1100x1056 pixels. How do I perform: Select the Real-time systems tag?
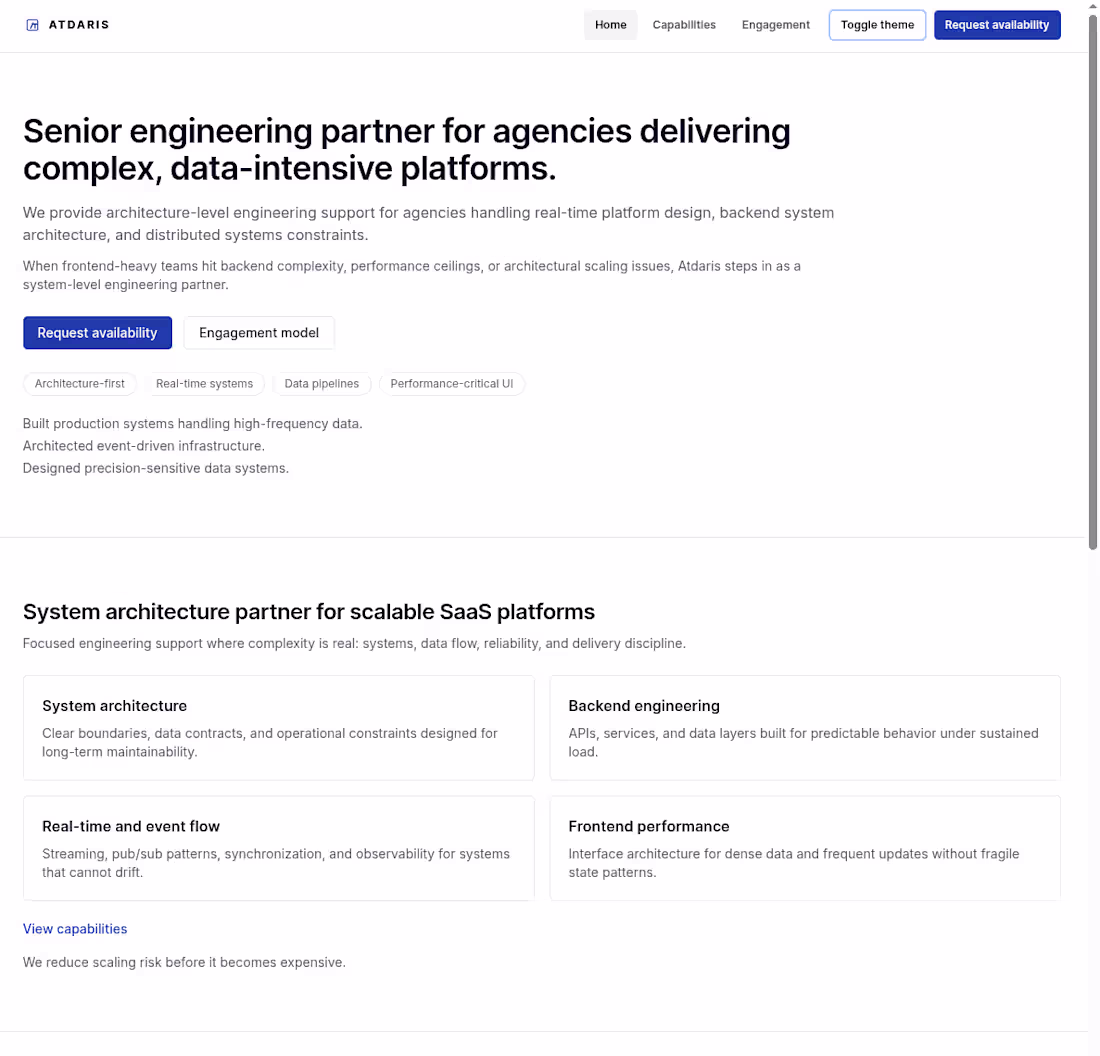coord(204,384)
